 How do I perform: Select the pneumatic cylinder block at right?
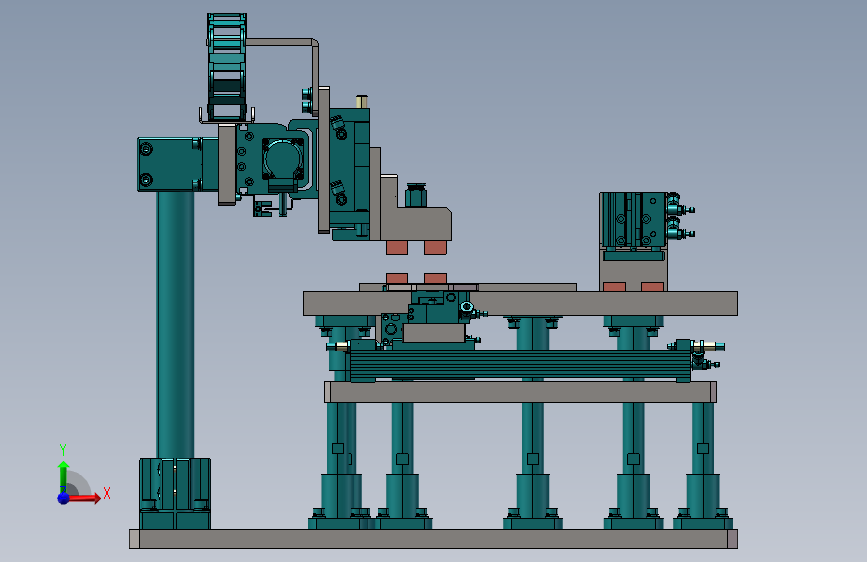tap(633, 220)
